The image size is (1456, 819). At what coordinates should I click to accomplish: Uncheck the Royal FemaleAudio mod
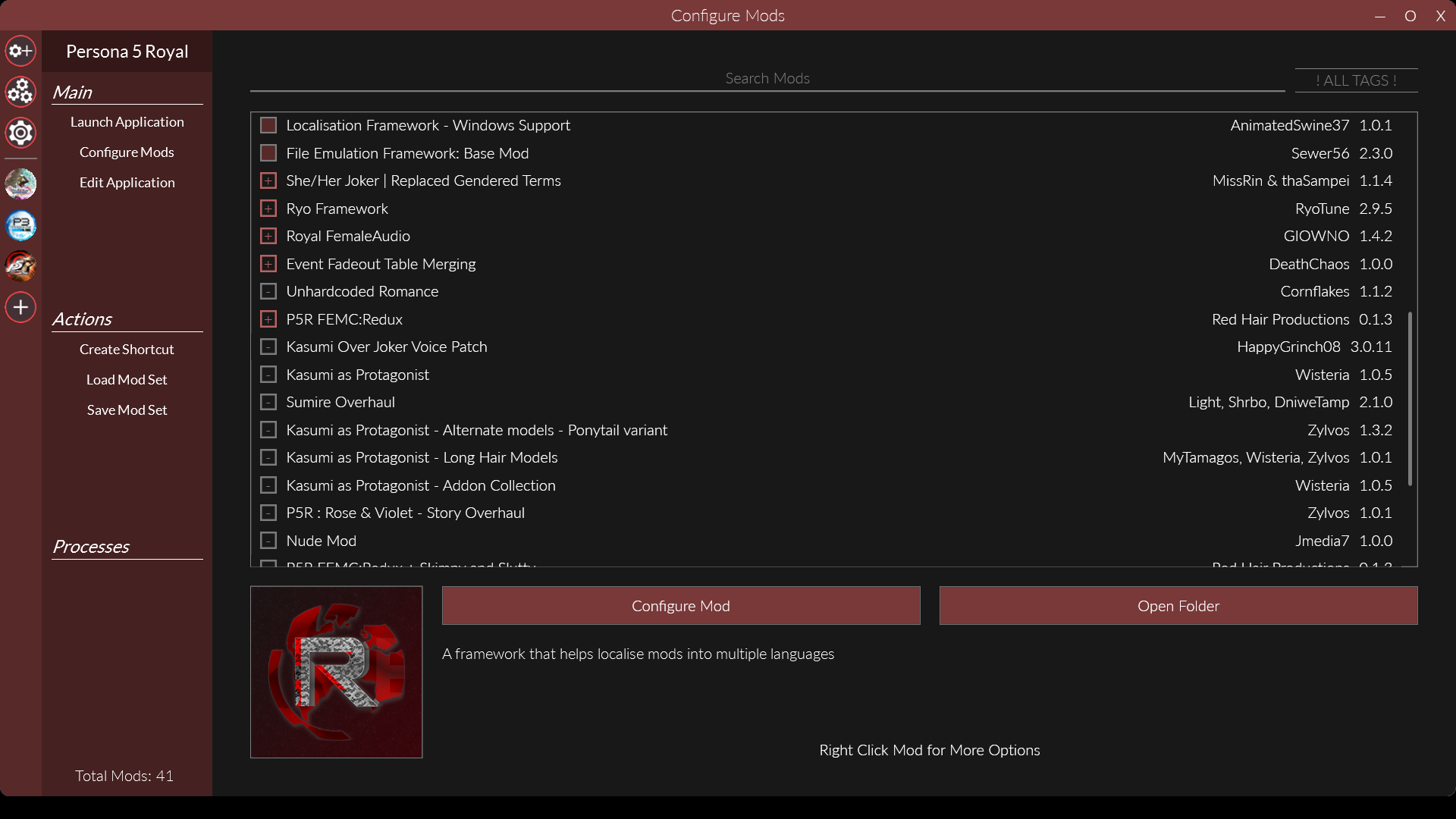(x=268, y=236)
